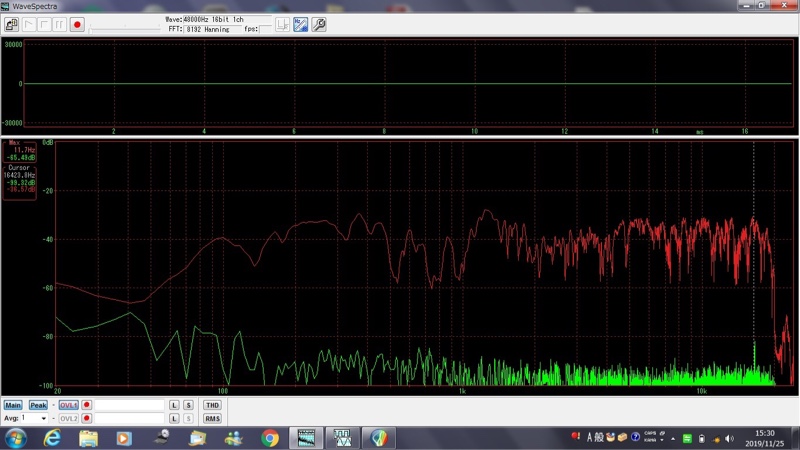800x450 pixels.
Task: Click the green network transfer tray icon
Action: (687, 439)
